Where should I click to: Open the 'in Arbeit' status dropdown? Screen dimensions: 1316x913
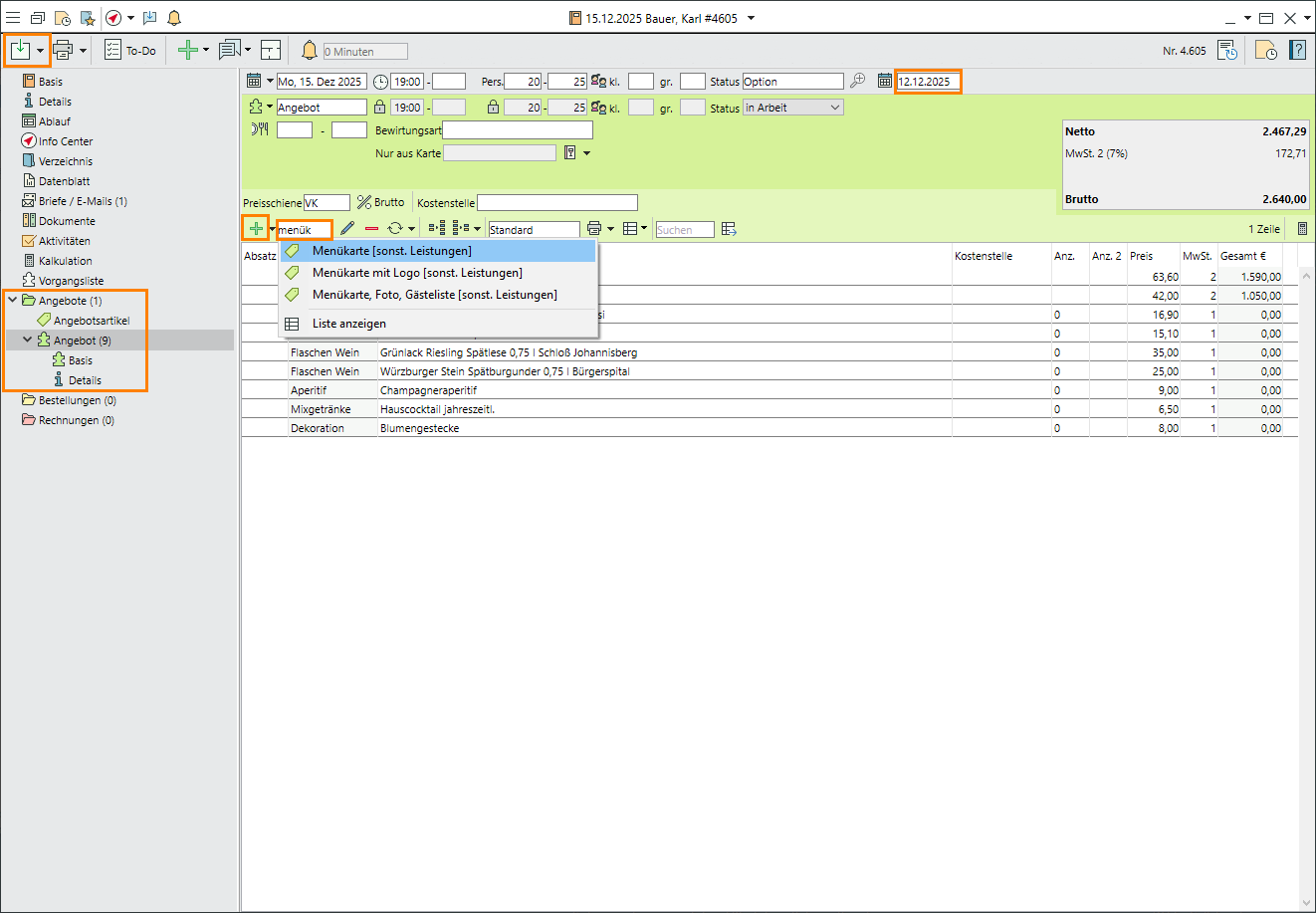coord(834,108)
